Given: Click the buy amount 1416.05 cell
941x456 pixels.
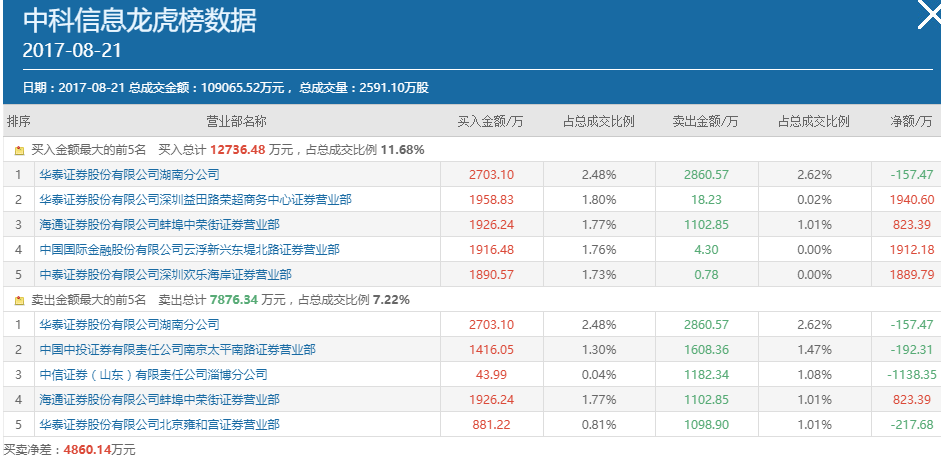Looking at the screenshot, I should [x=492, y=350].
